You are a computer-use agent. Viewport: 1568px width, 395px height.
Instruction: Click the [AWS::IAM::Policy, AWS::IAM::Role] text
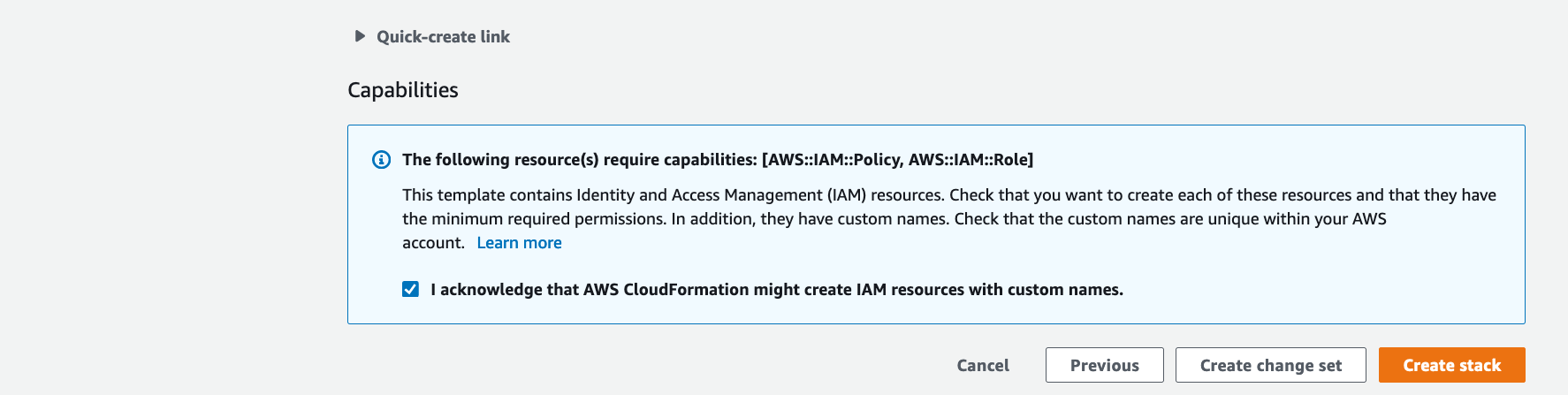897,160
